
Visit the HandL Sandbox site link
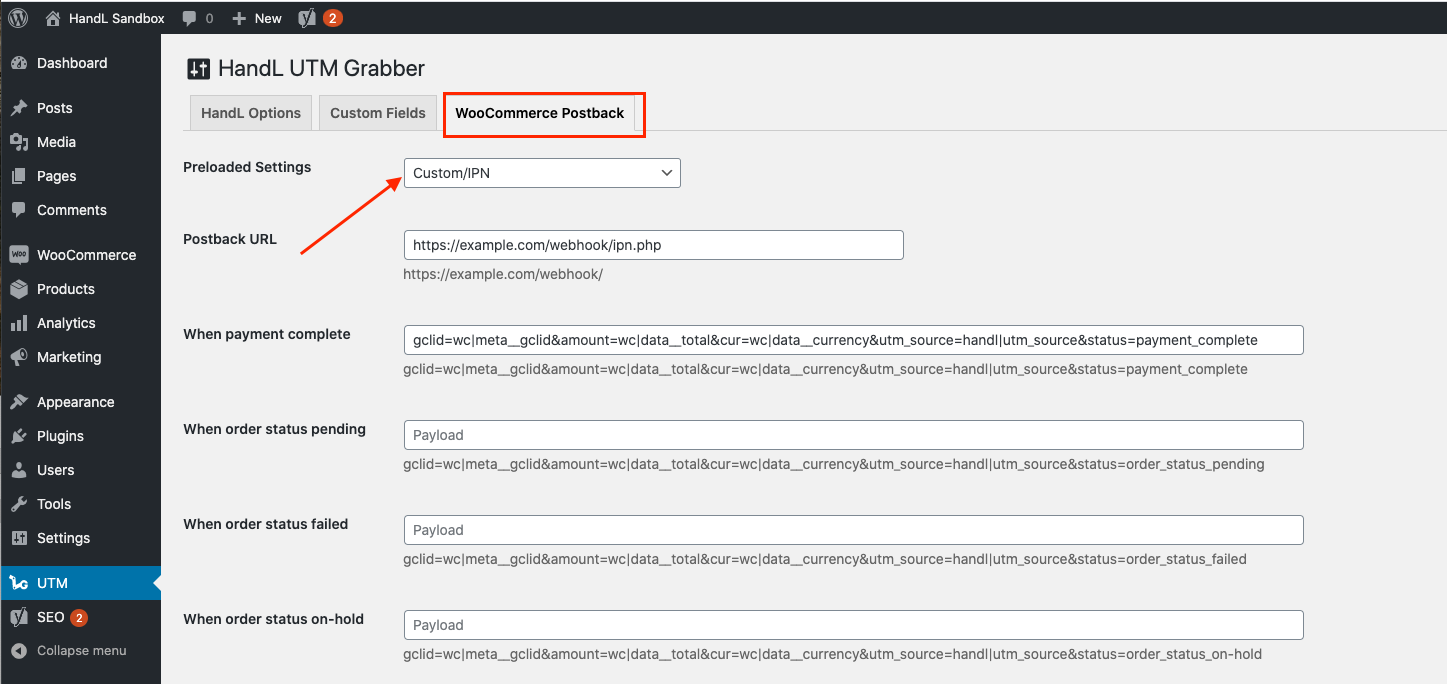pos(104,17)
